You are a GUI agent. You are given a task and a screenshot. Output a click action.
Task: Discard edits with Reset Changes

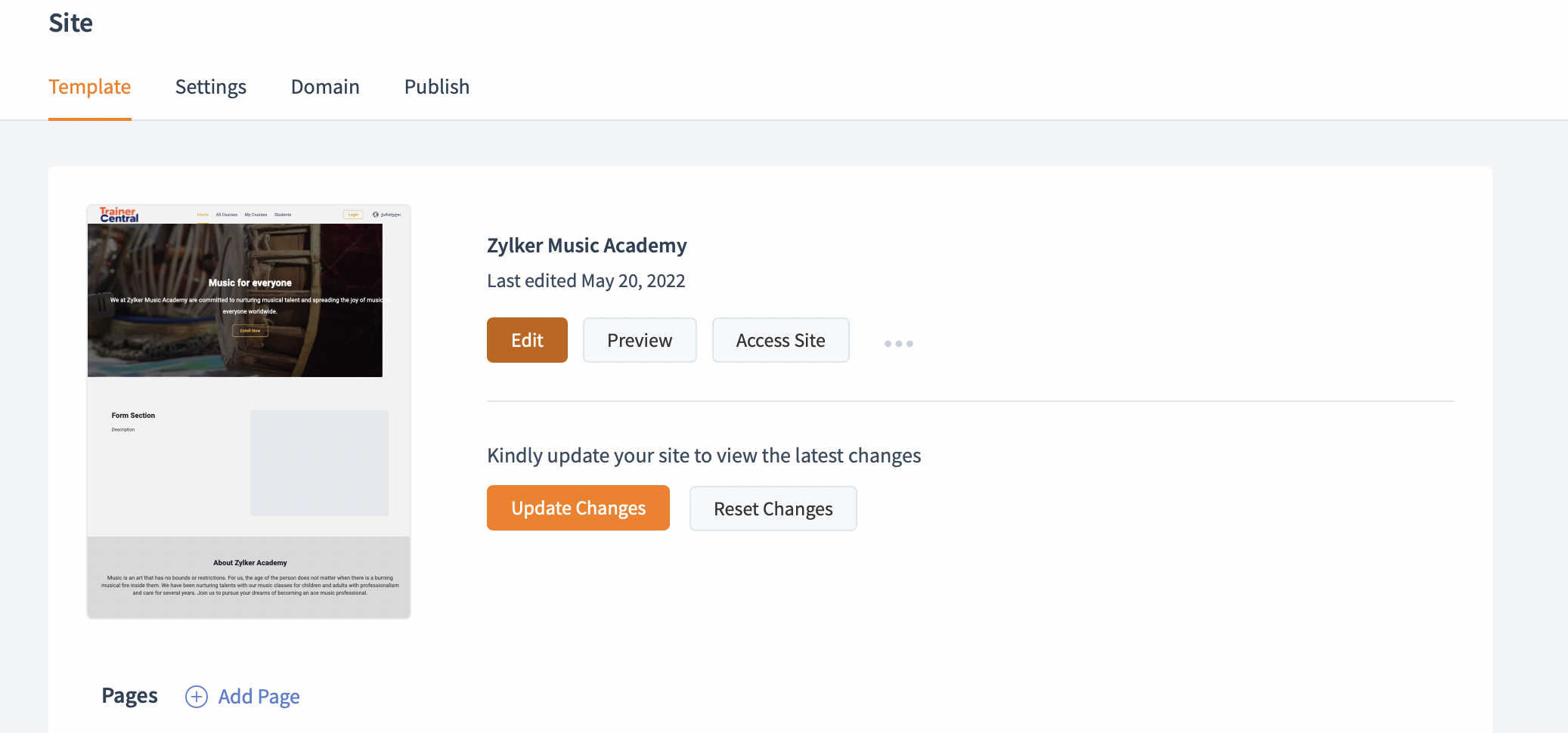[773, 509]
